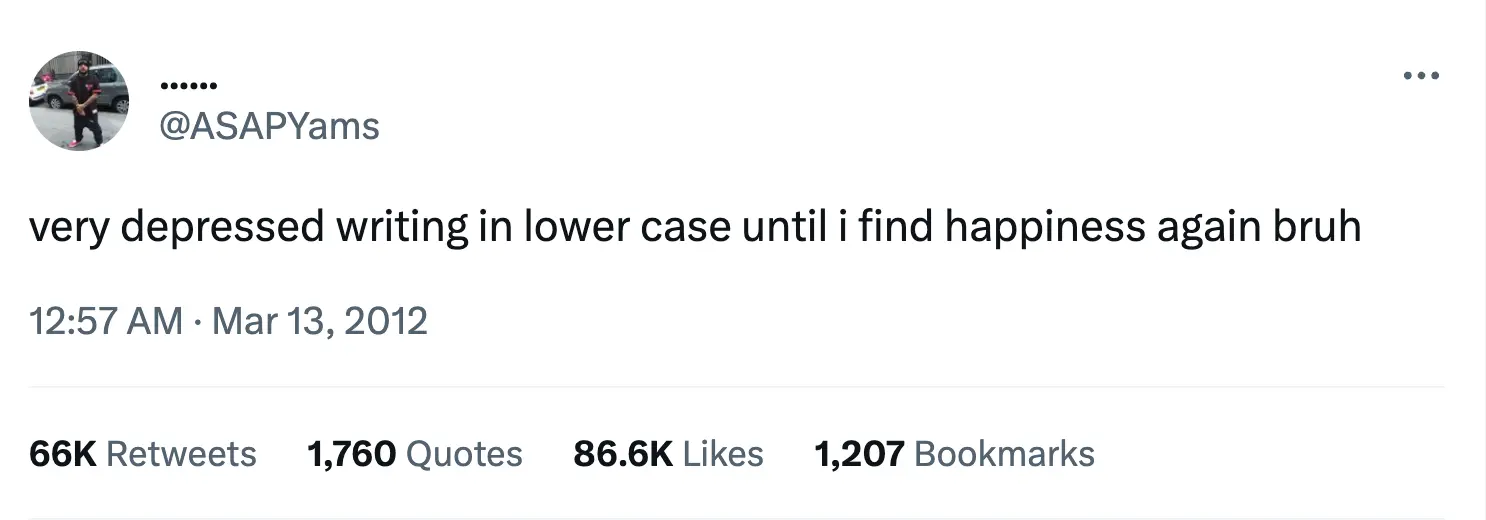Click the bold 1,760 quote count
Viewport: 1486px width, 520px height.
tap(352, 454)
